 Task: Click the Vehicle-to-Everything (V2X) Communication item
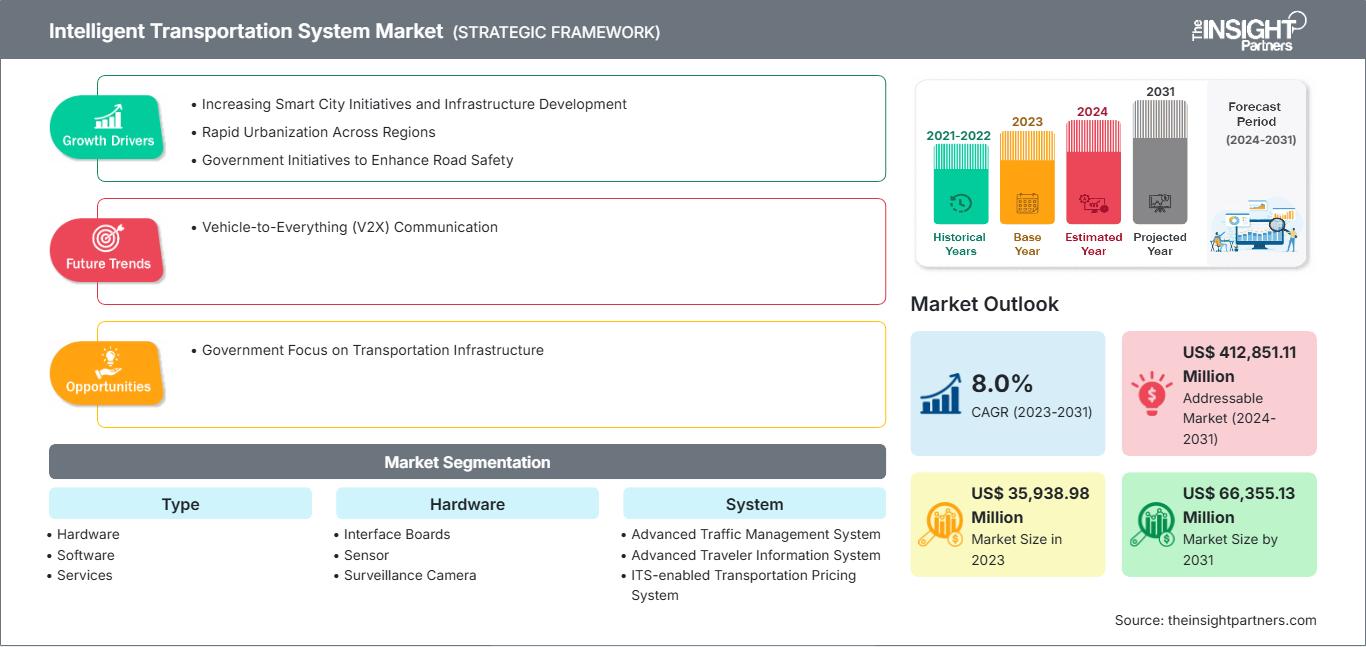click(x=349, y=227)
